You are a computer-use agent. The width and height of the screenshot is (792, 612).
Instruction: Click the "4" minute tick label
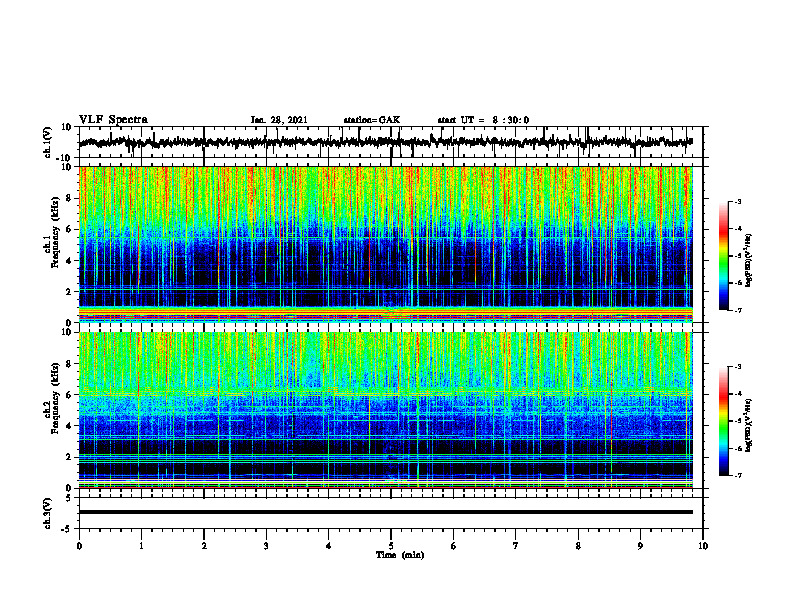(329, 546)
